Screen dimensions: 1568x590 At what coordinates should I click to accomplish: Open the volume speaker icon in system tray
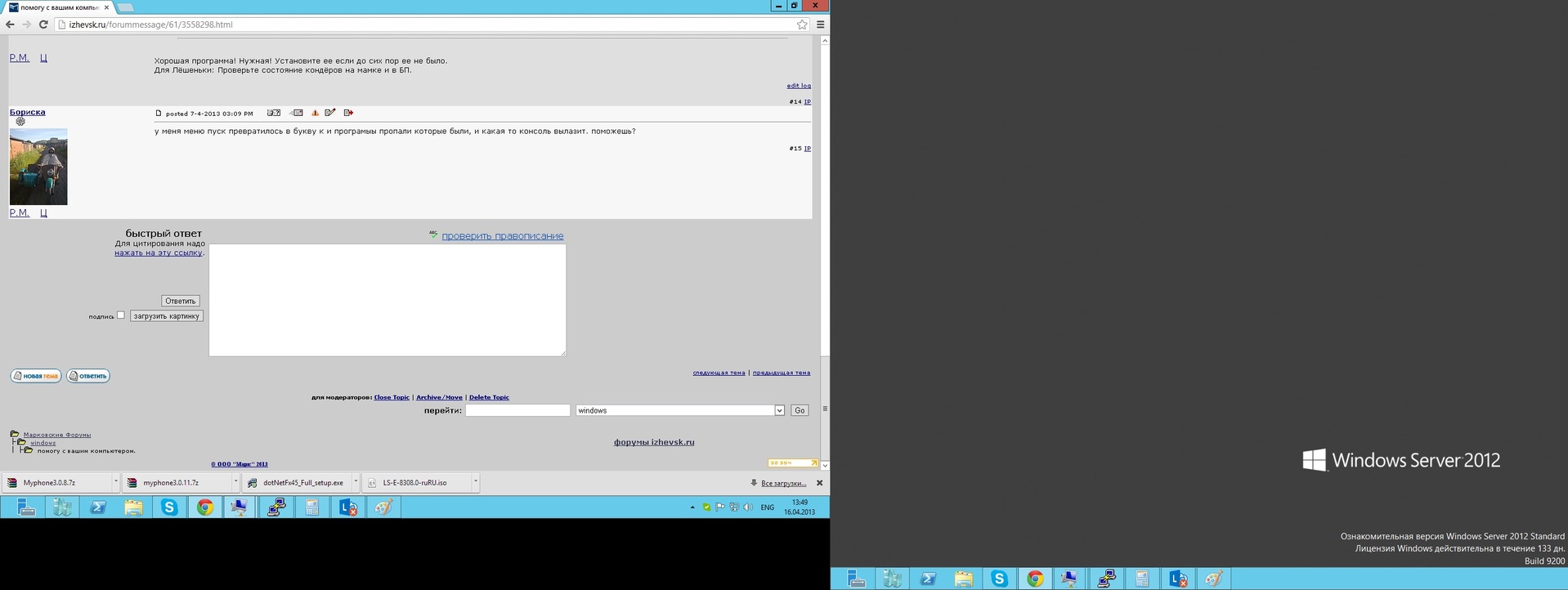tap(748, 507)
